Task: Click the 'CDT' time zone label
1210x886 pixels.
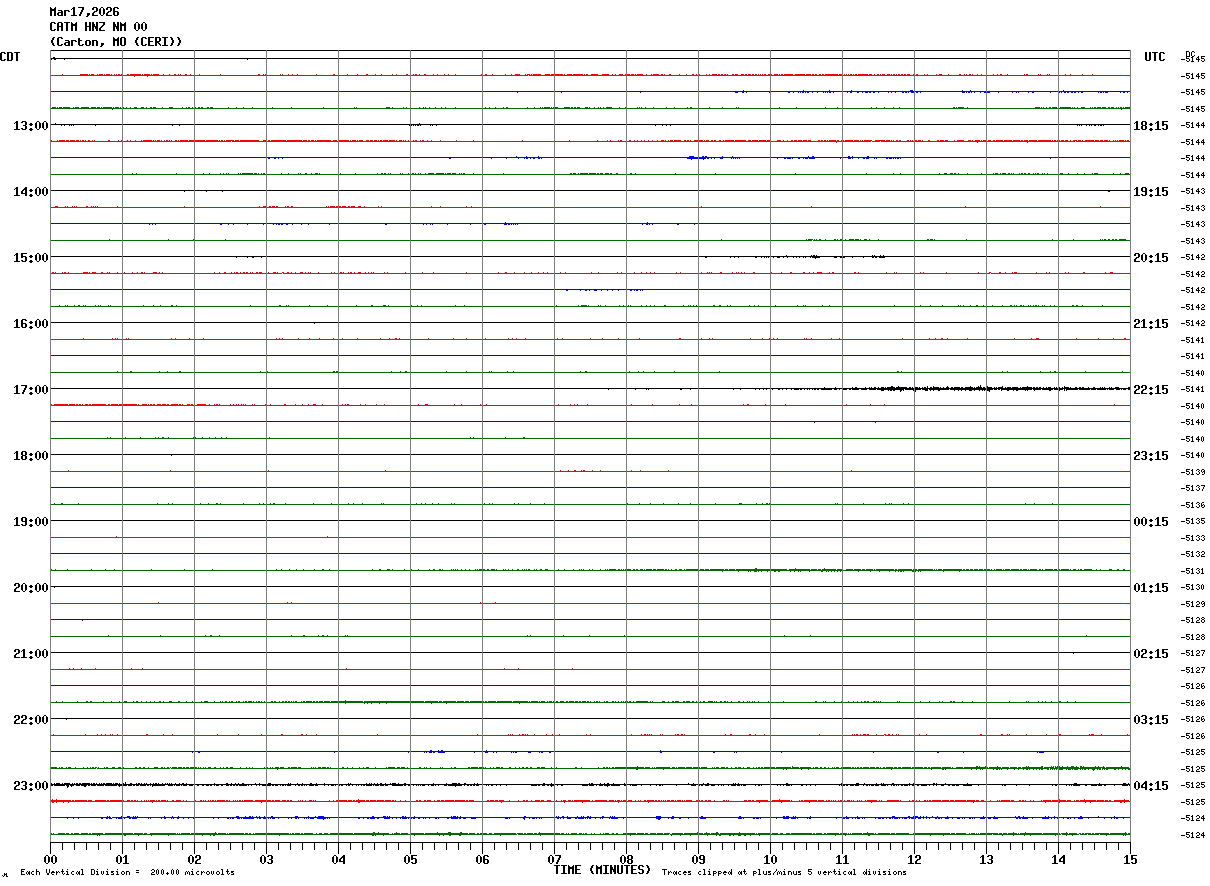Action: click(10, 57)
